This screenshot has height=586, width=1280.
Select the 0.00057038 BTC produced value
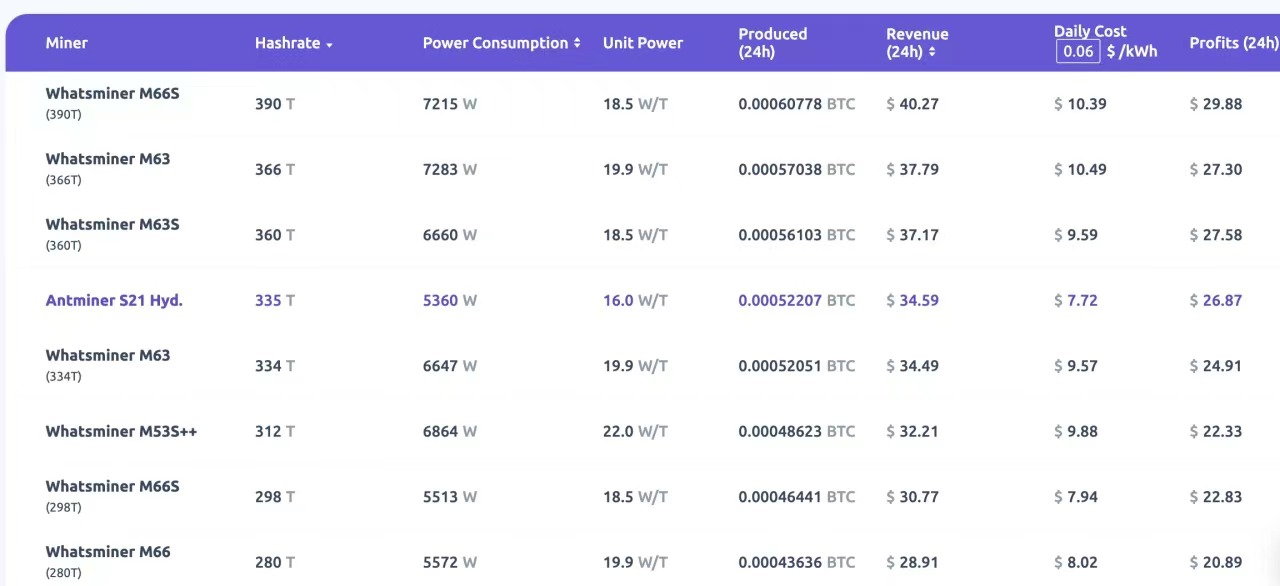point(797,170)
